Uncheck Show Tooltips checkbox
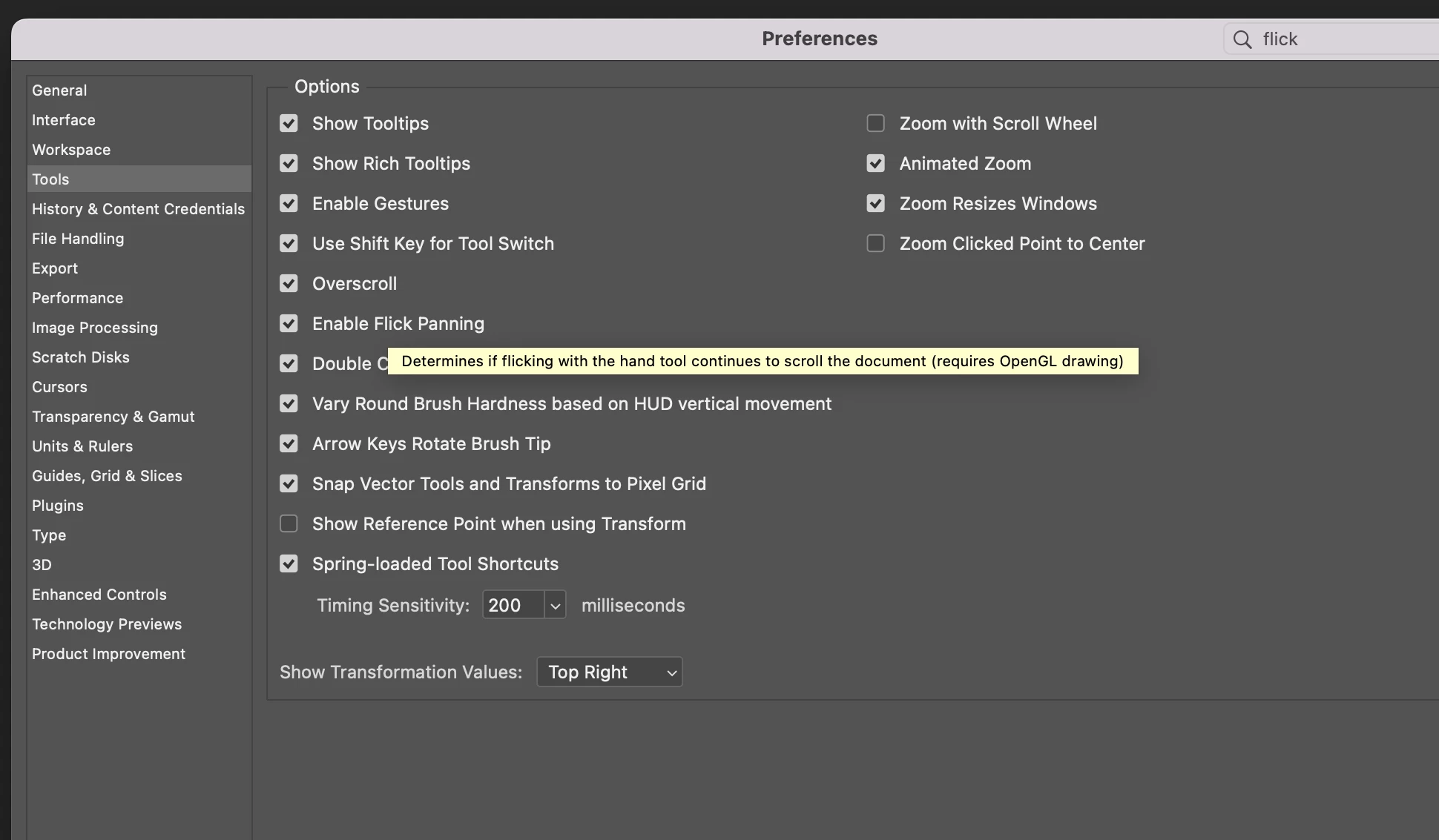 pyautogui.click(x=289, y=123)
